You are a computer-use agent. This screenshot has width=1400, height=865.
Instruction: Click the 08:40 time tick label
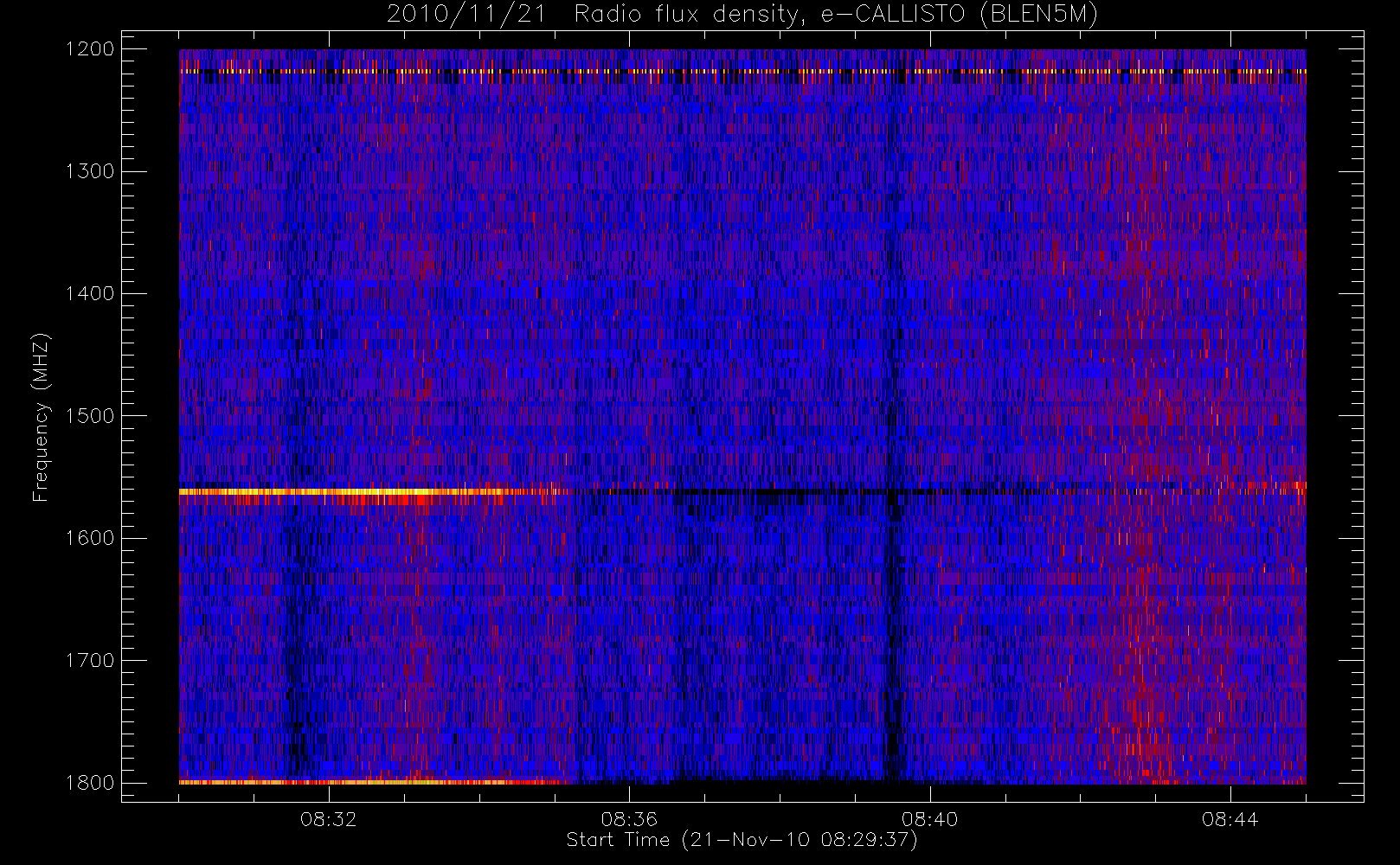[x=929, y=819]
